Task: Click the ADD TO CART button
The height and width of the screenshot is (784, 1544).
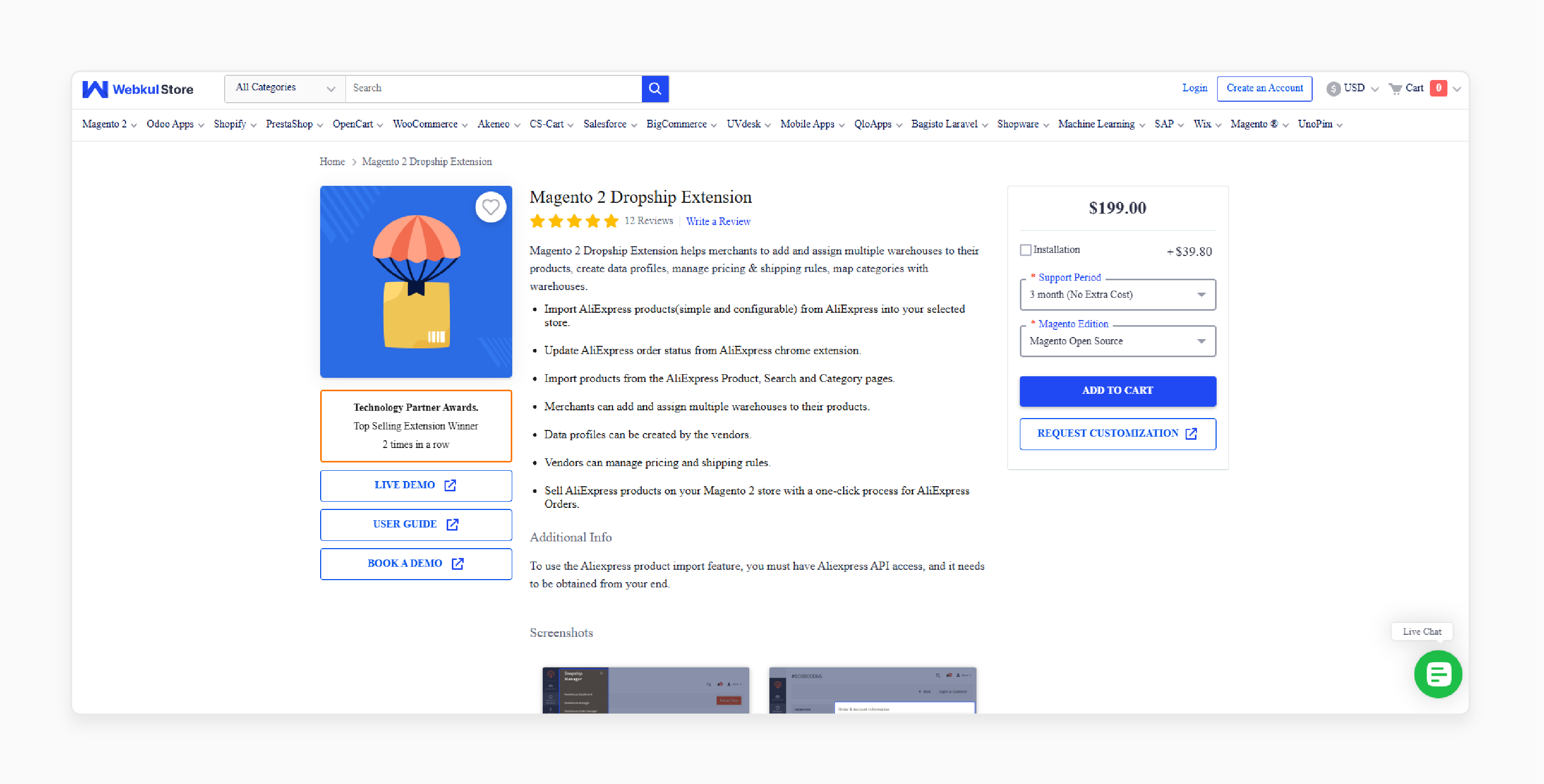Action: (1117, 391)
